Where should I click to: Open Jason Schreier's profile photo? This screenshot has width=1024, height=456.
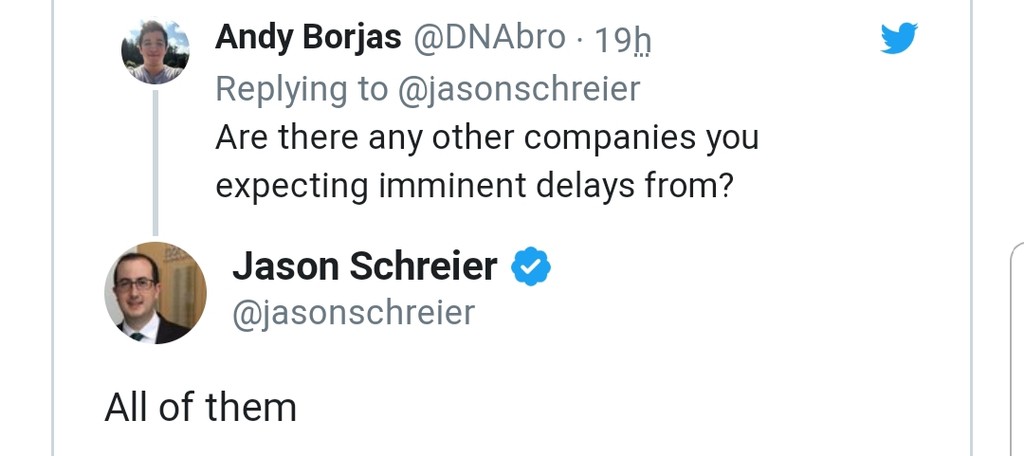click(155, 293)
